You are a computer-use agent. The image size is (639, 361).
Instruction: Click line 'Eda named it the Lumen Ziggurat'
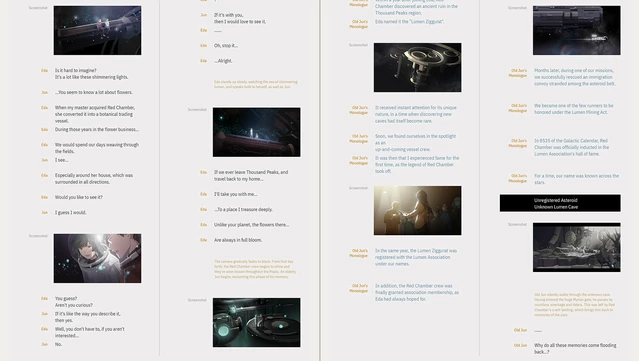pyautogui.click(x=410, y=22)
